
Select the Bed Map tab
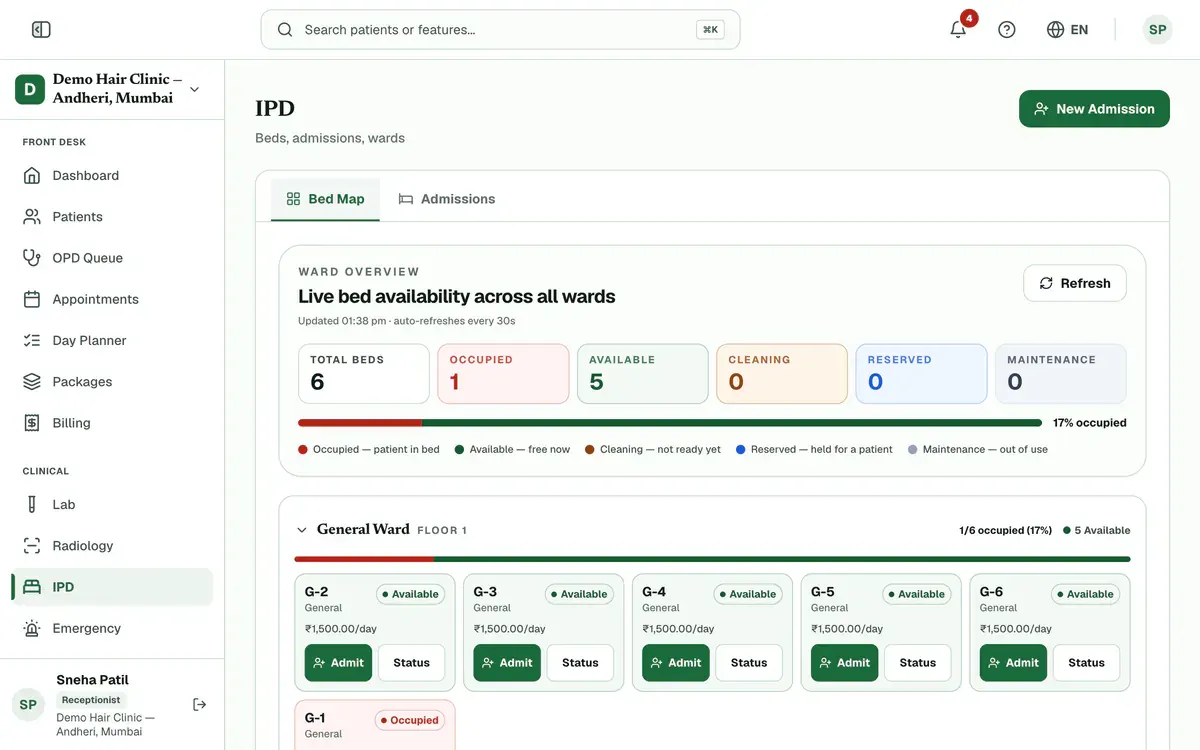point(325,199)
